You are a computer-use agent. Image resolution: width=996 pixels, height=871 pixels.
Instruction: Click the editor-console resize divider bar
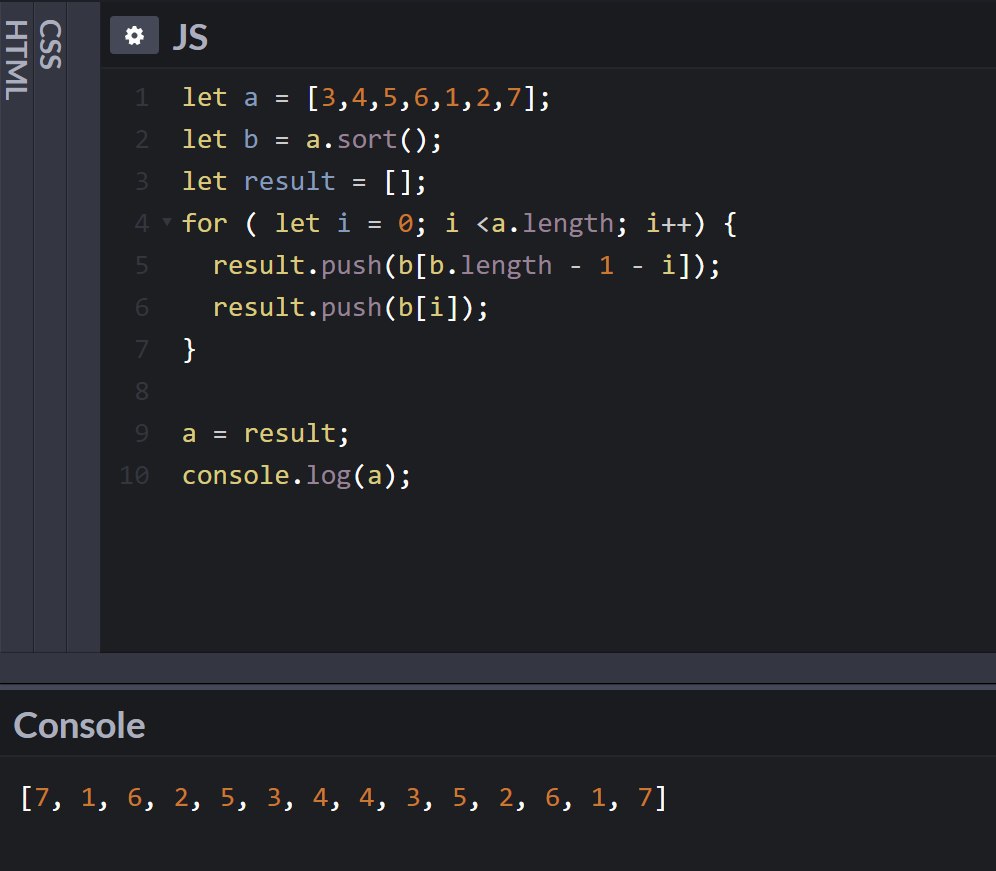pyautogui.click(x=498, y=670)
